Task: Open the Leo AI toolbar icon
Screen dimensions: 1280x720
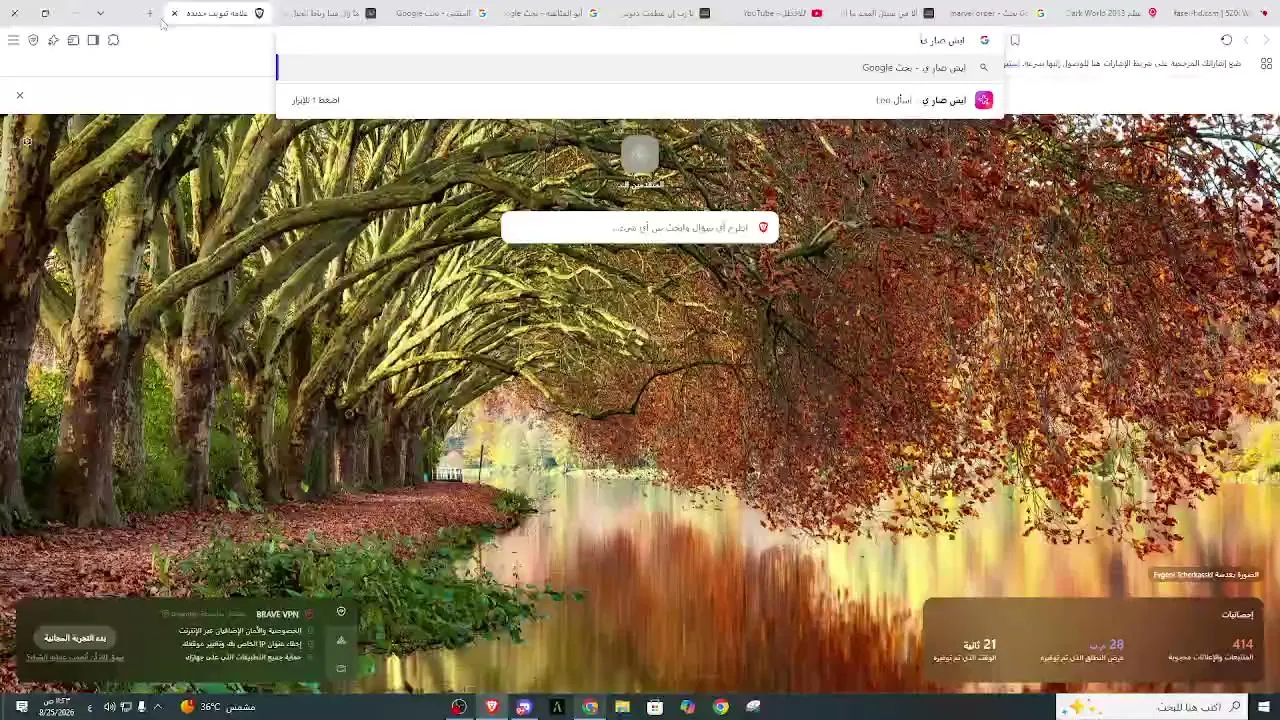Action: [x=53, y=40]
